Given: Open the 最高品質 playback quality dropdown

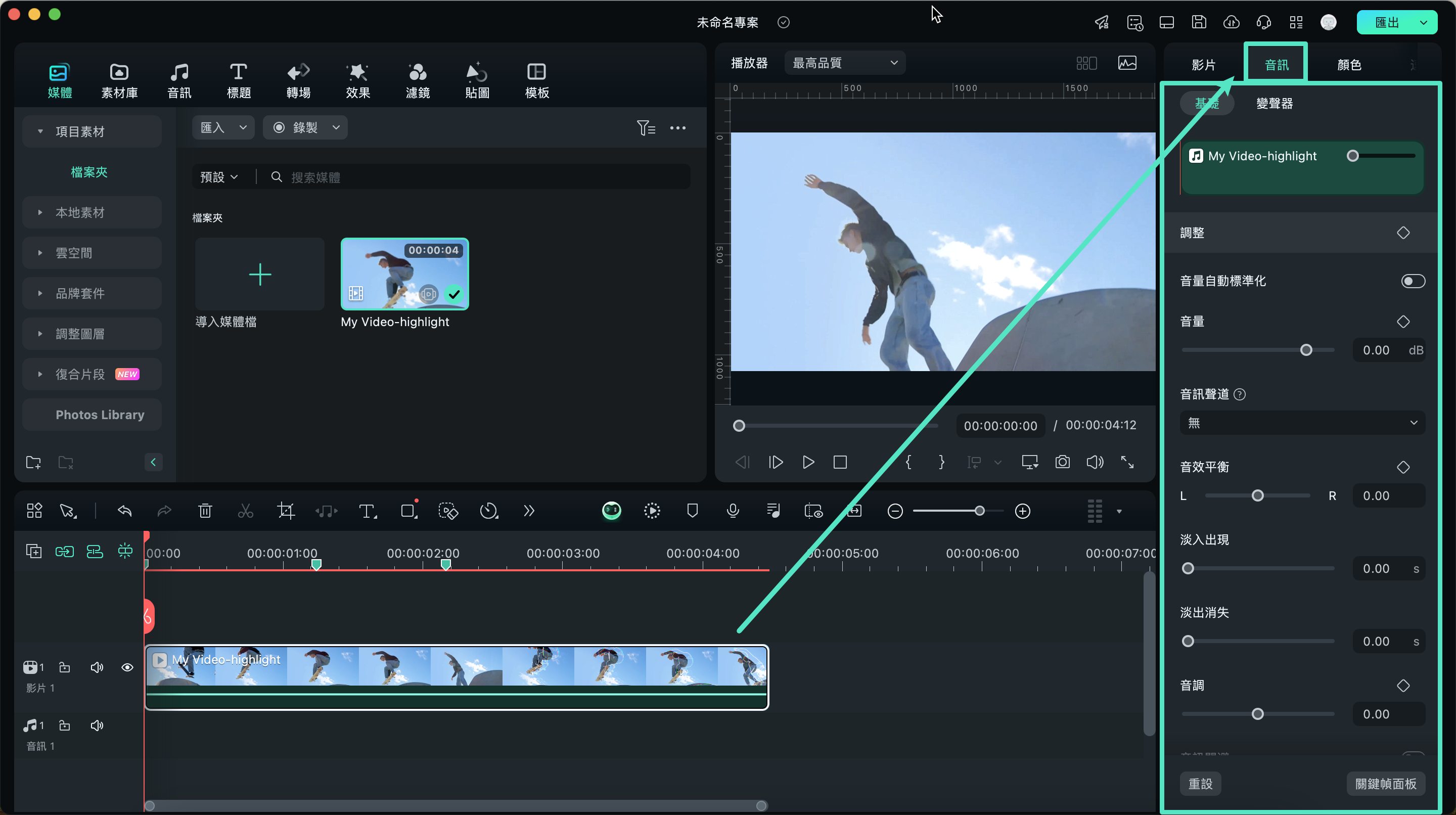Looking at the screenshot, I should point(844,63).
